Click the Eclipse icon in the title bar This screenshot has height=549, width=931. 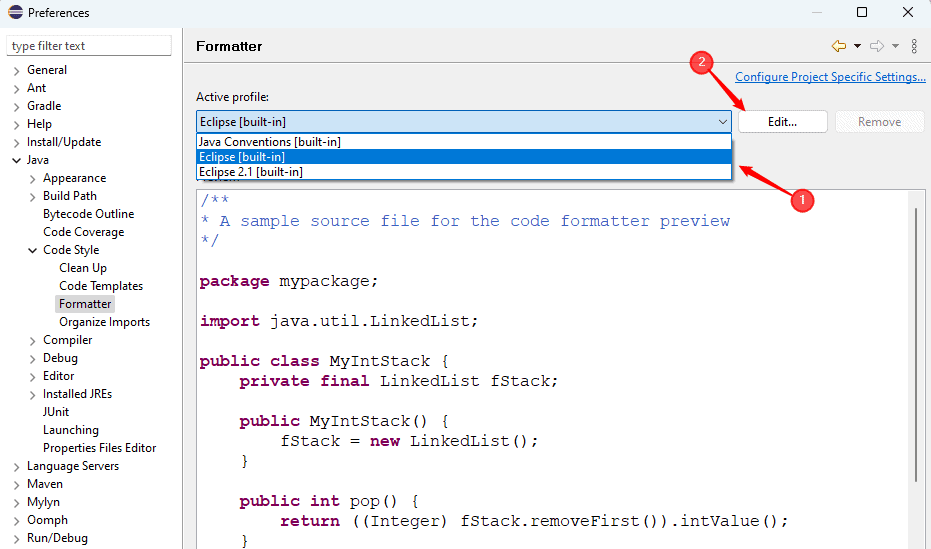point(14,13)
